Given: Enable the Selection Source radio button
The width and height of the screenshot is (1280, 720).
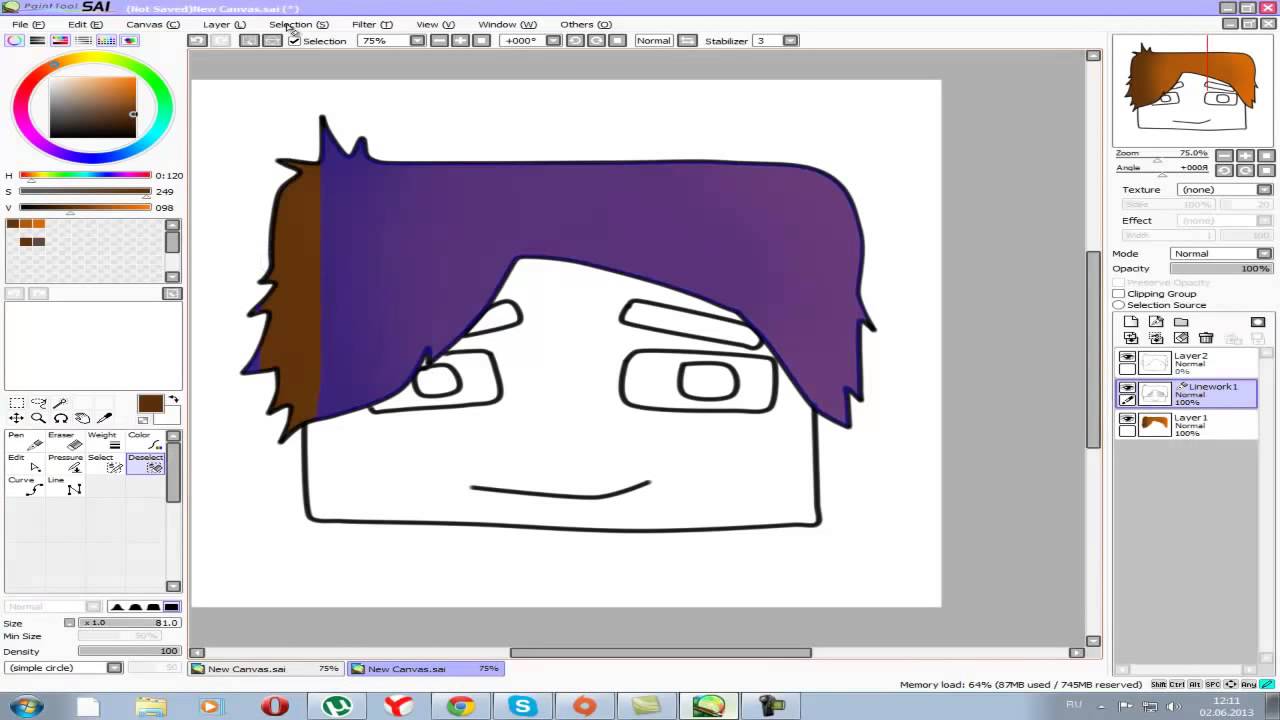Looking at the screenshot, I should pyautogui.click(x=1119, y=305).
